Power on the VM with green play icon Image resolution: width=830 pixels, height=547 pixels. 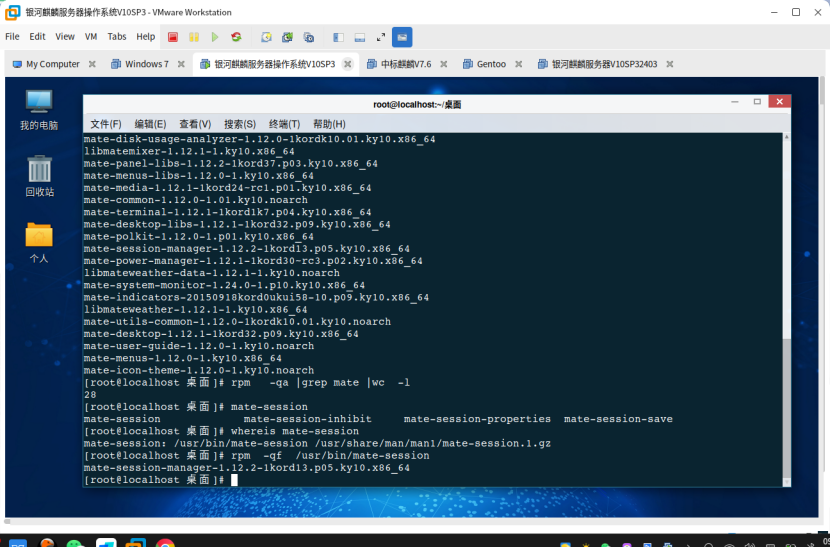point(215,37)
